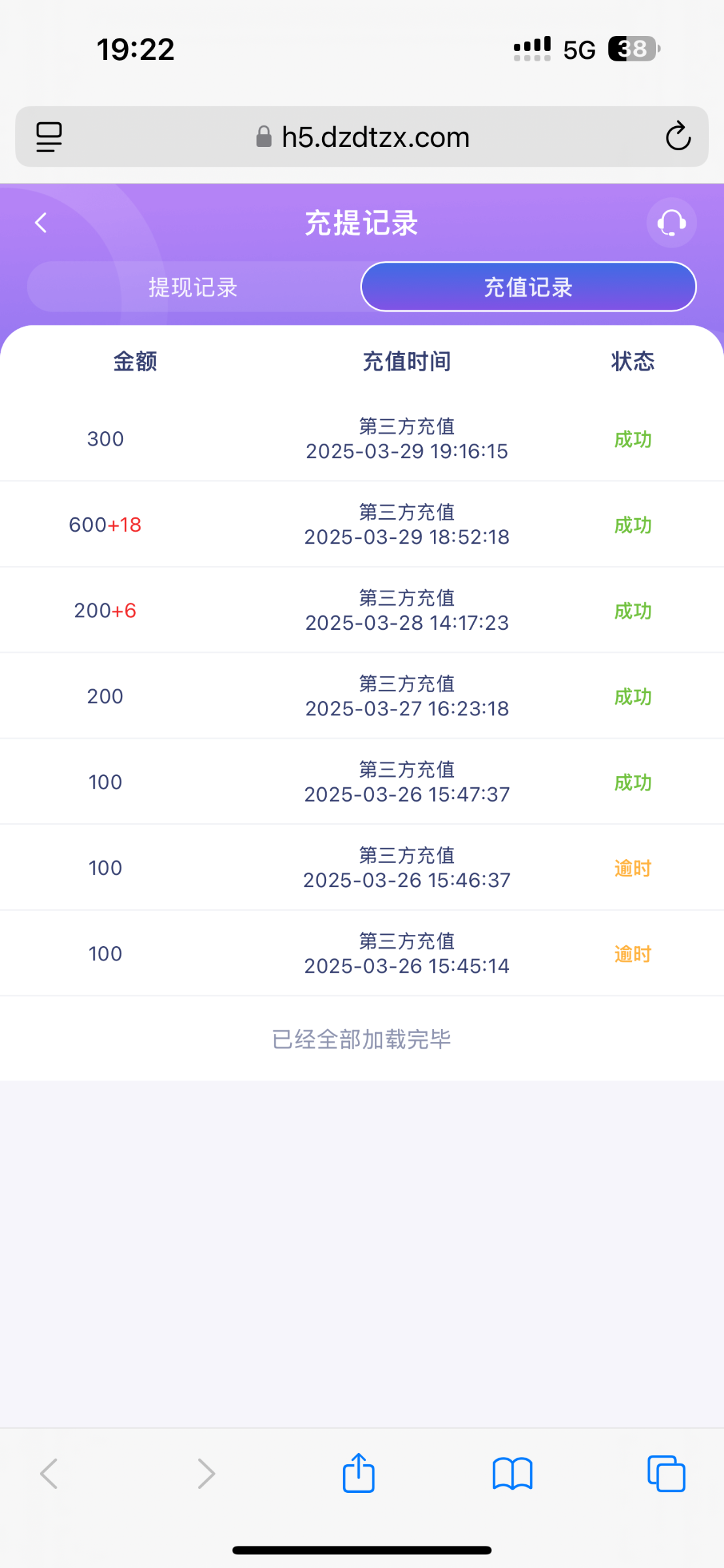Open Safari tabs overview icon
724x1568 pixels.
coord(666,1473)
